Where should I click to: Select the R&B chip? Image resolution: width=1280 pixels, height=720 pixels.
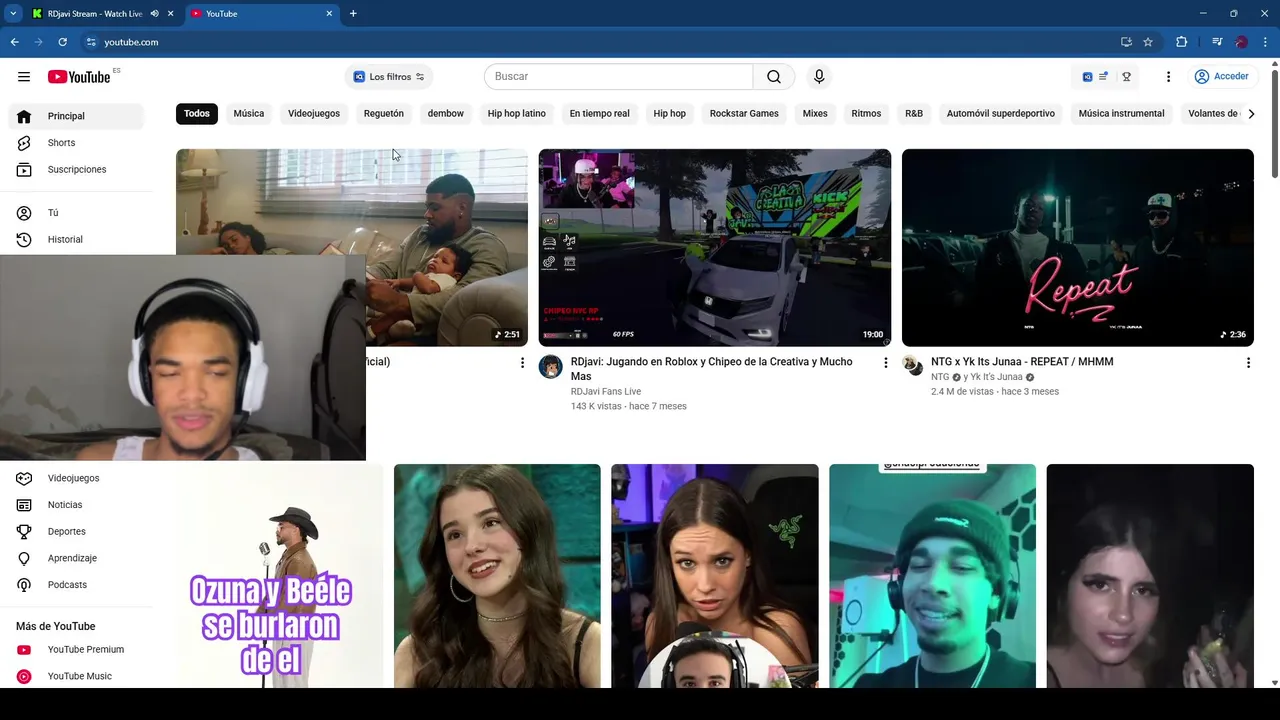click(914, 114)
